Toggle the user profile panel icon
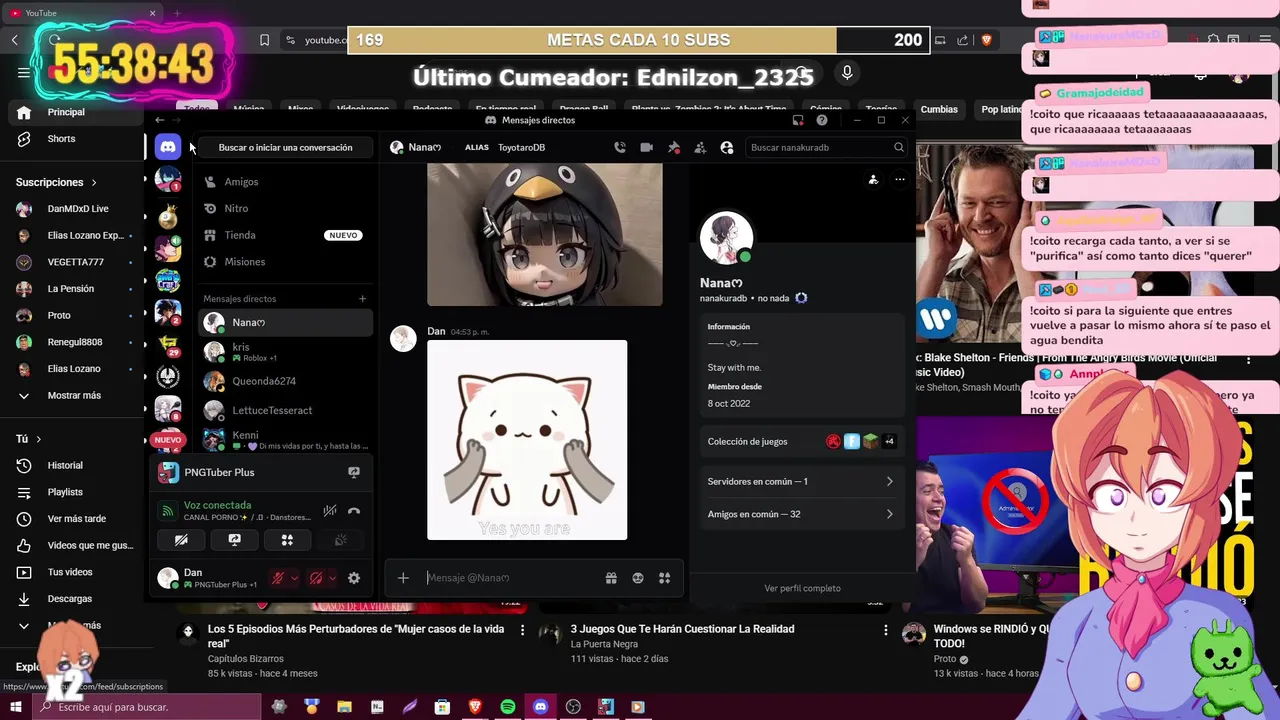 (x=727, y=147)
